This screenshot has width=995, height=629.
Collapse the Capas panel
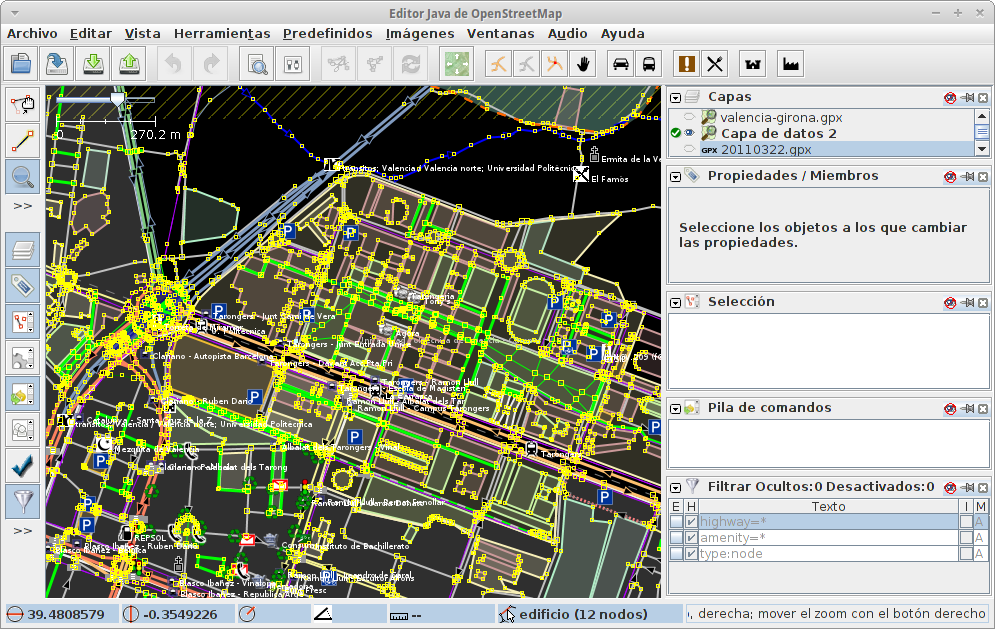pyautogui.click(x=676, y=98)
